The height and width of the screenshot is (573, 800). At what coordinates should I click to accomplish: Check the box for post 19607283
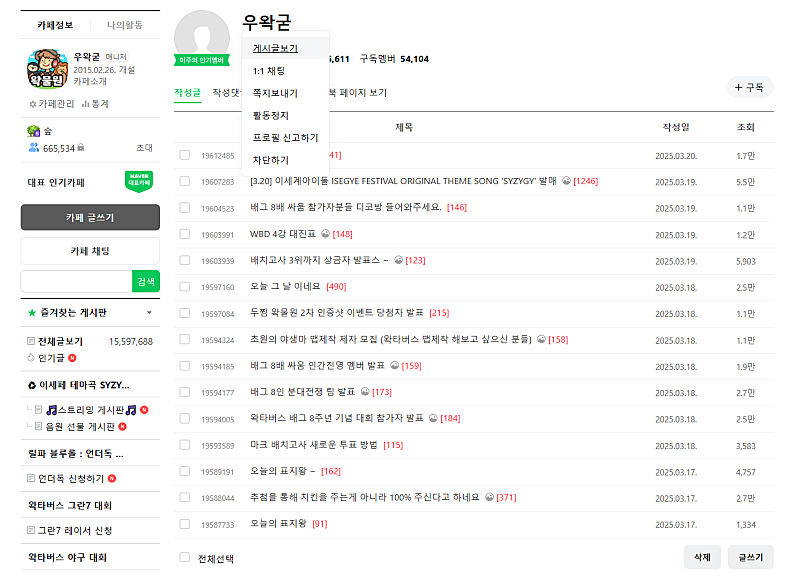point(184,182)
